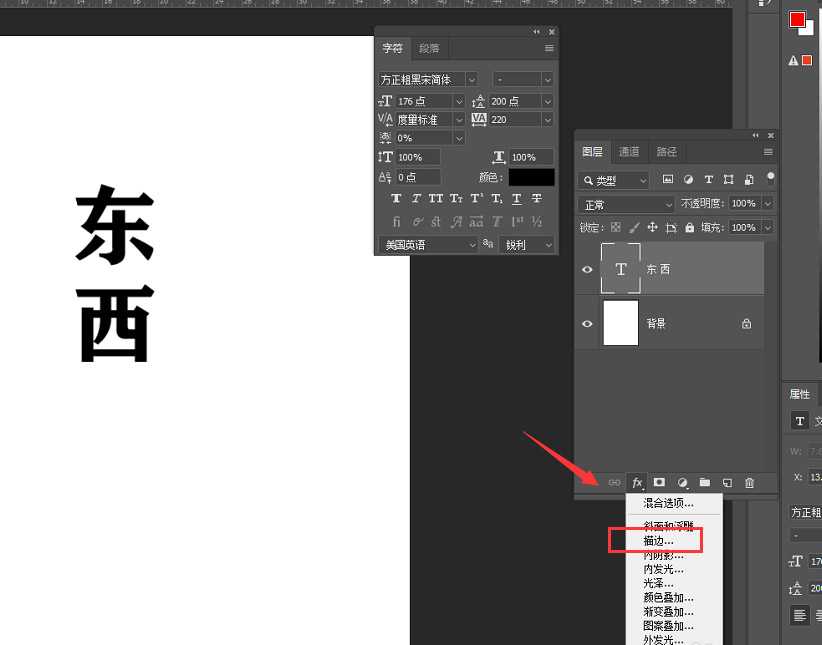Image resolution: width=822 pixels, height=645 pixels.
Task: Click the Add layer style fx icon
Action: [637, 483]
